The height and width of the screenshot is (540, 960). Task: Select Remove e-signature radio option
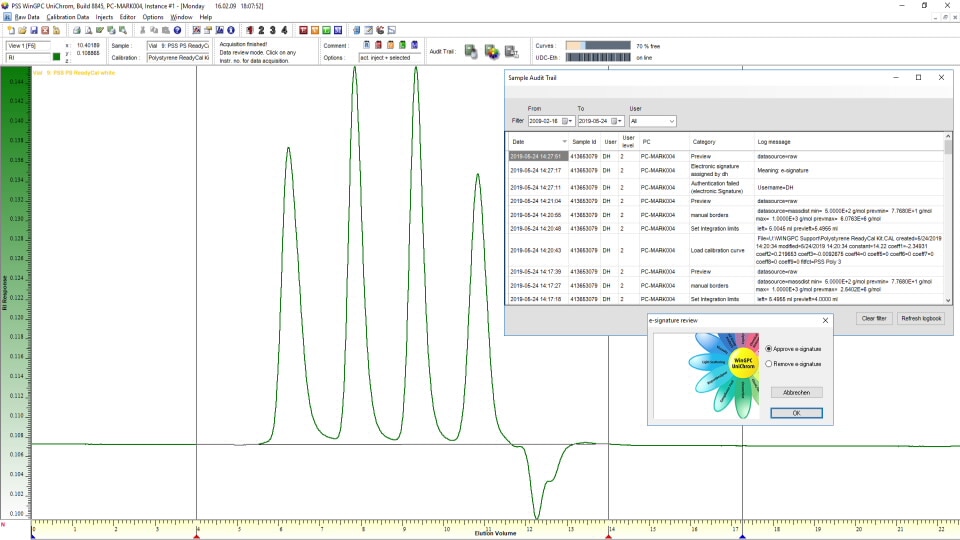[x=768, y=364]
